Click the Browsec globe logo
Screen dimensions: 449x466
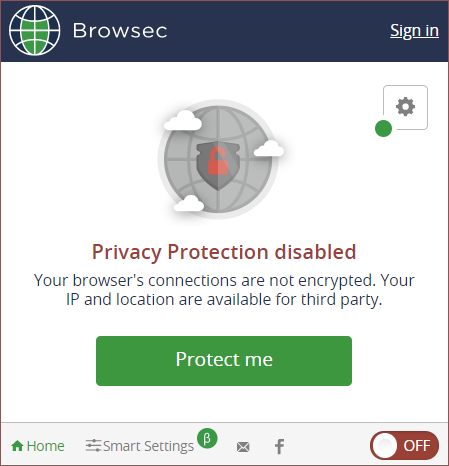point(35,30)
